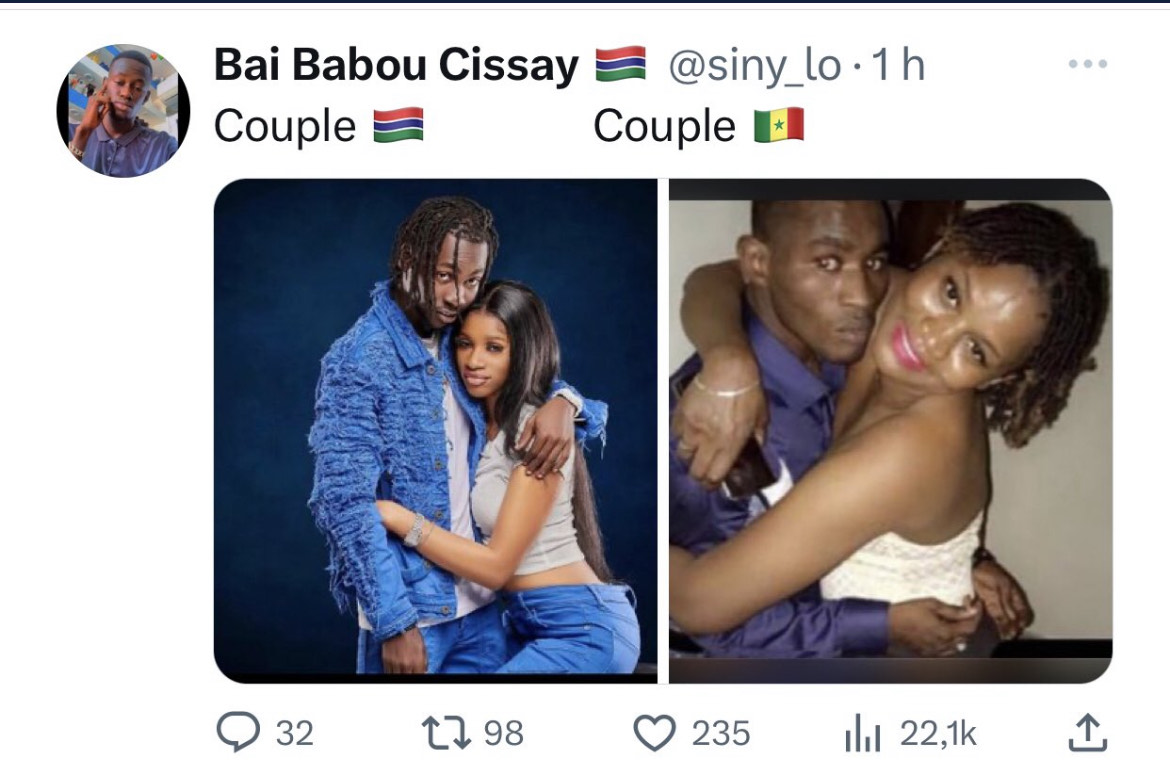Click the 22,1k views count
The width and height of the screenshot is (1170, 762).
[x=938, y=734]
